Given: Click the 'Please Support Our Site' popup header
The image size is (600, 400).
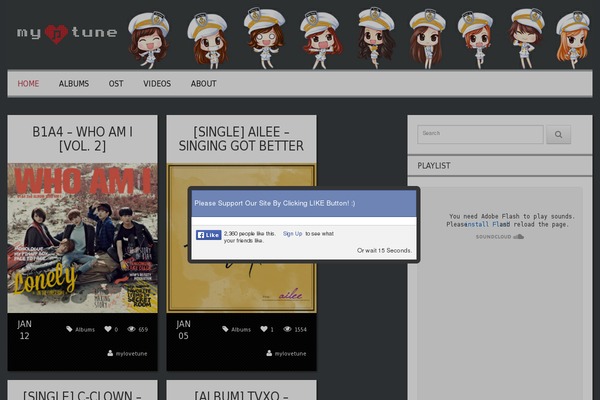Looking at the screenshot, I should (x=304, y=203).
